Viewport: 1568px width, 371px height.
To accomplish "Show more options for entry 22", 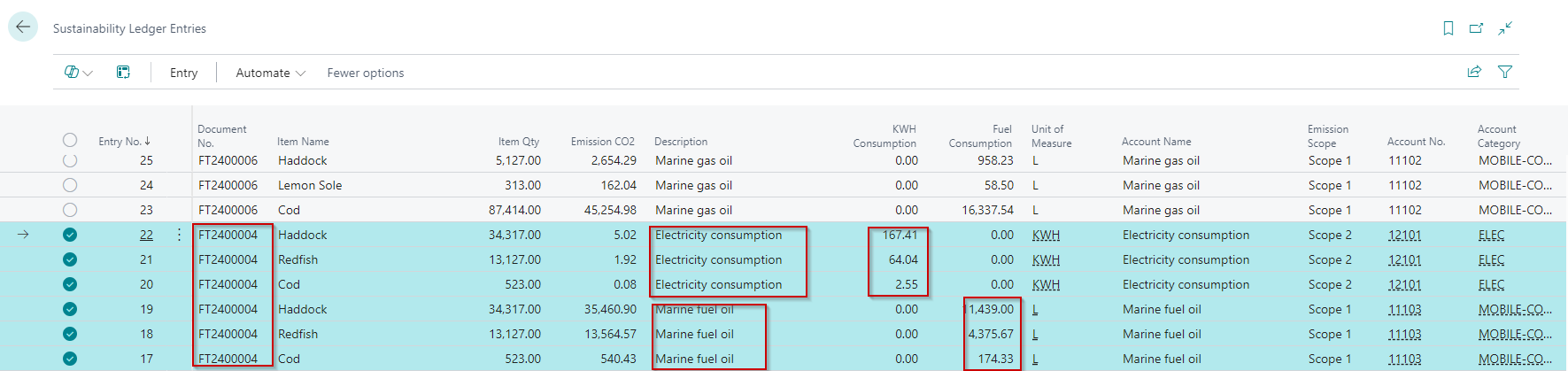I will click(x=179, y=235).
